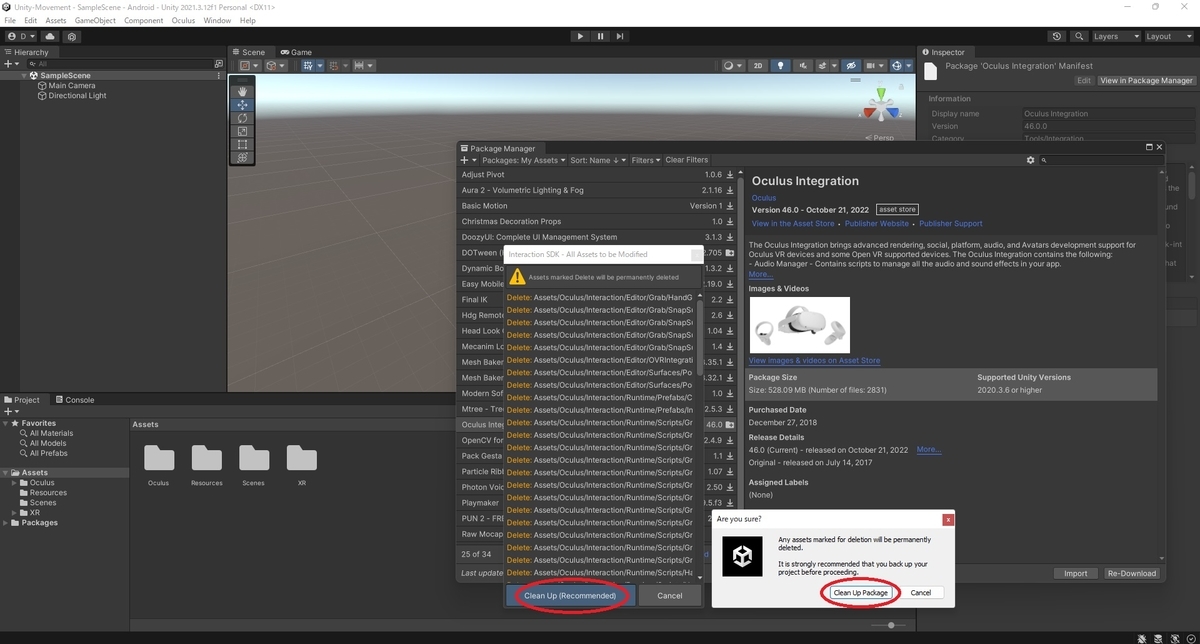Click the Step forward button
Screen dimensions: 1200x644
[x=620, y=36]
